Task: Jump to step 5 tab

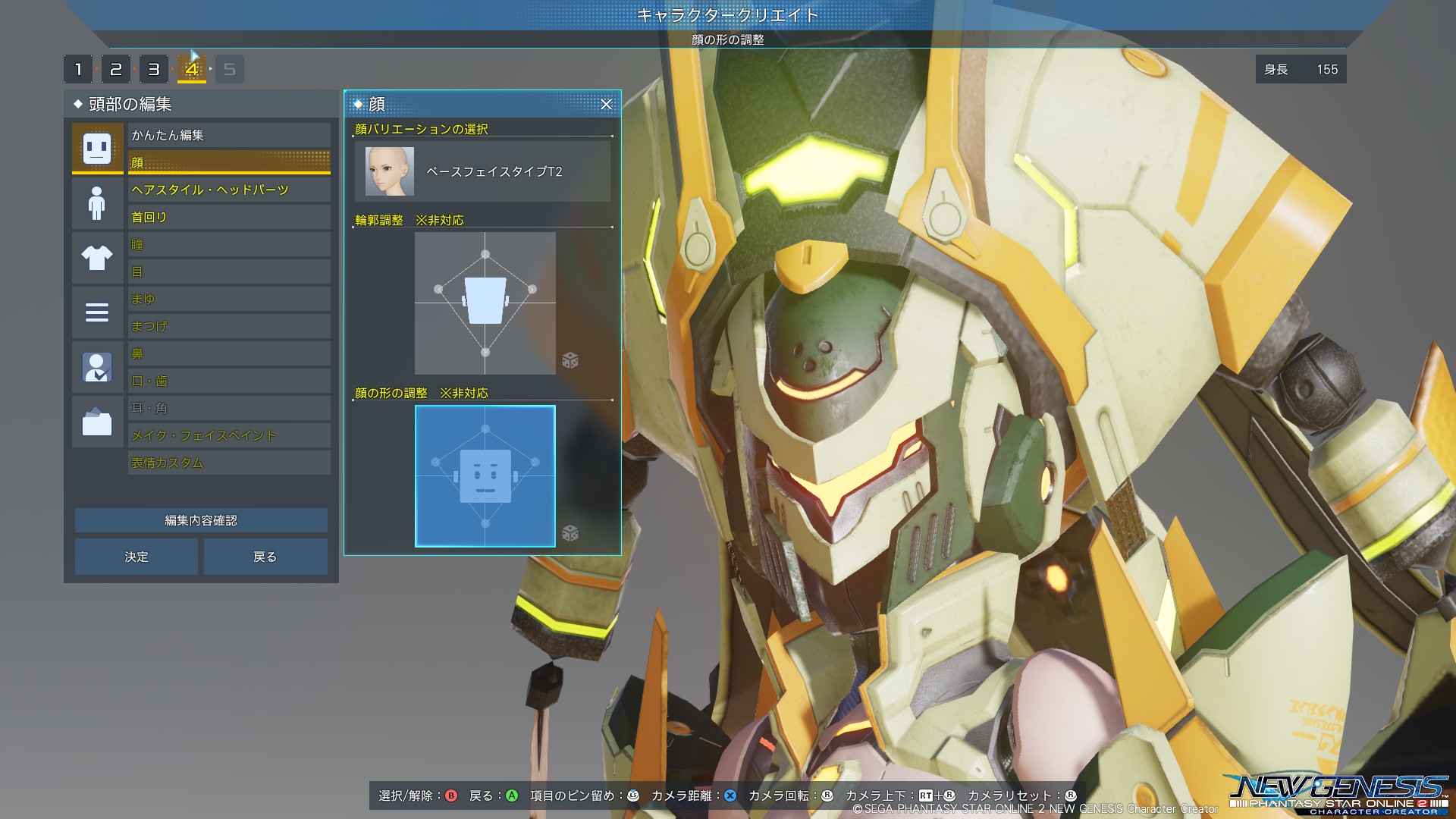Action: point(230,70)
